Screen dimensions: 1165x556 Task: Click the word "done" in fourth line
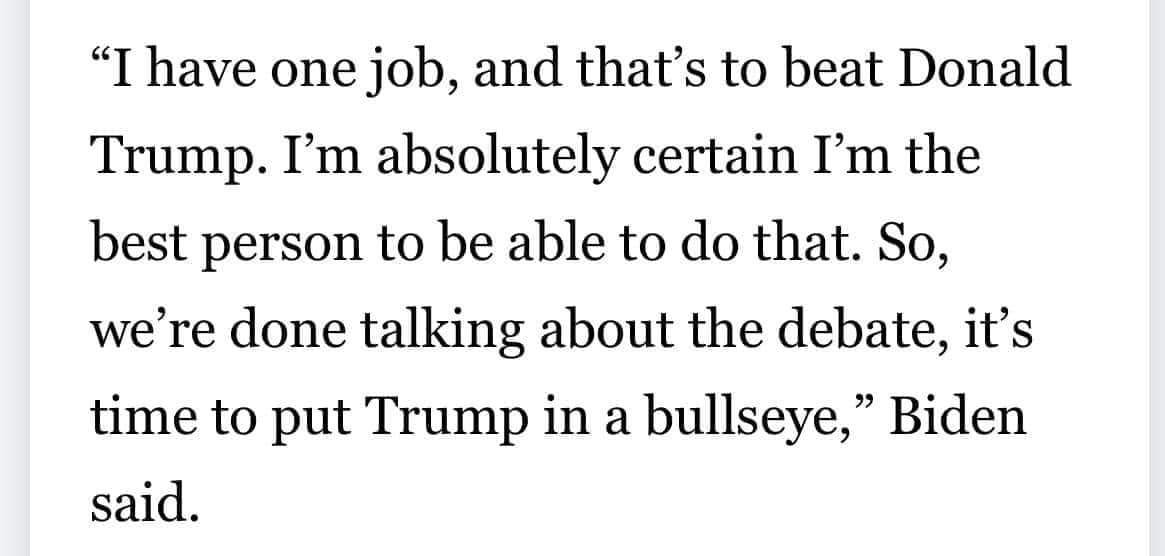[289, 329]
